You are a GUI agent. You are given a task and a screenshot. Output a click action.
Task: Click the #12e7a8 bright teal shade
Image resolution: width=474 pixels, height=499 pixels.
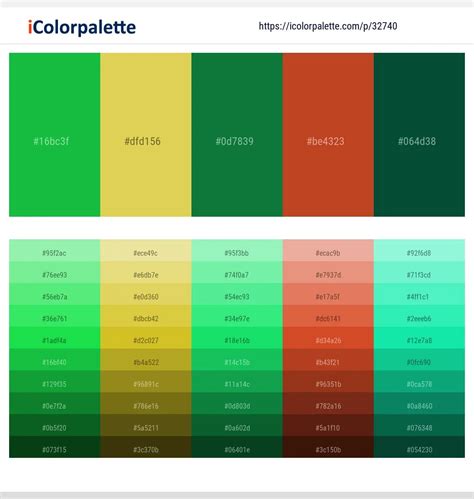[x=419, y=338]
